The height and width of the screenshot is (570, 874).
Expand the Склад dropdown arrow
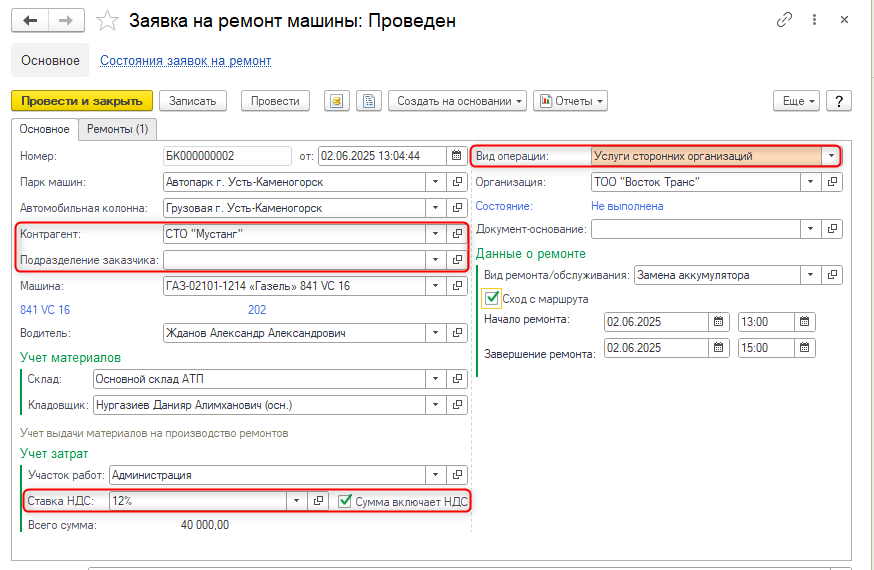coord(435,379)
